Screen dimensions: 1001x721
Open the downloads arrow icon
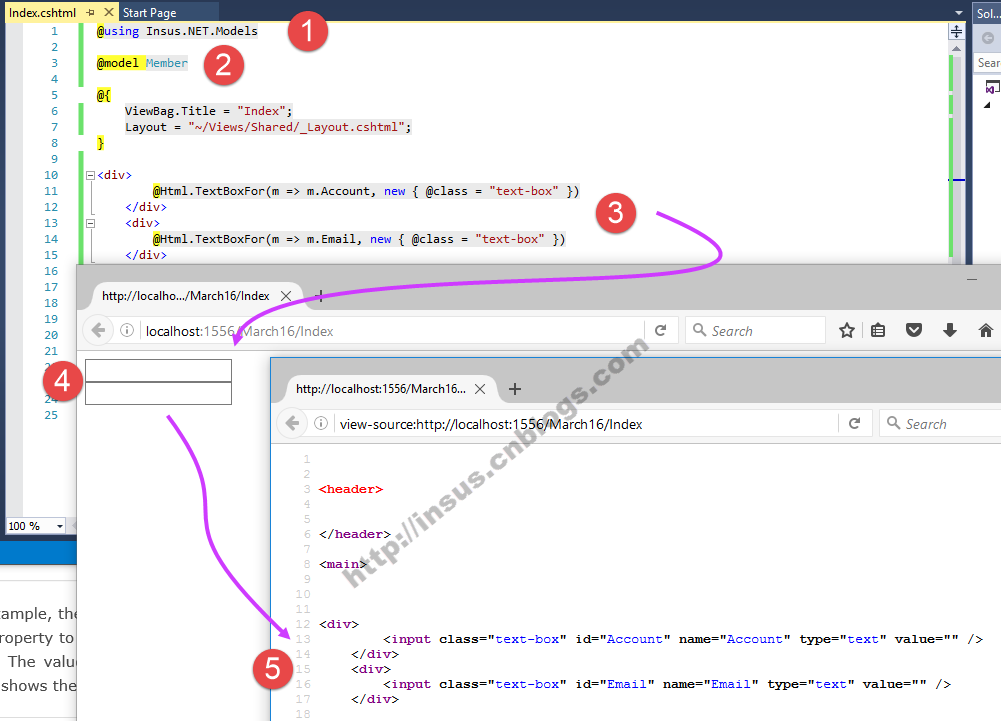(x=949, y=330)
